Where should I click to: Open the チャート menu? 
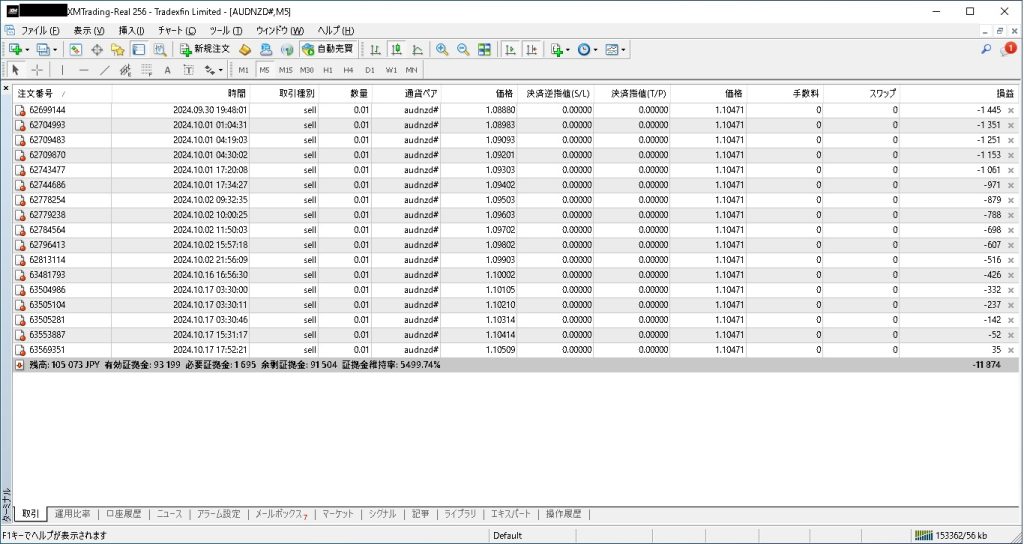click(176, 31)
